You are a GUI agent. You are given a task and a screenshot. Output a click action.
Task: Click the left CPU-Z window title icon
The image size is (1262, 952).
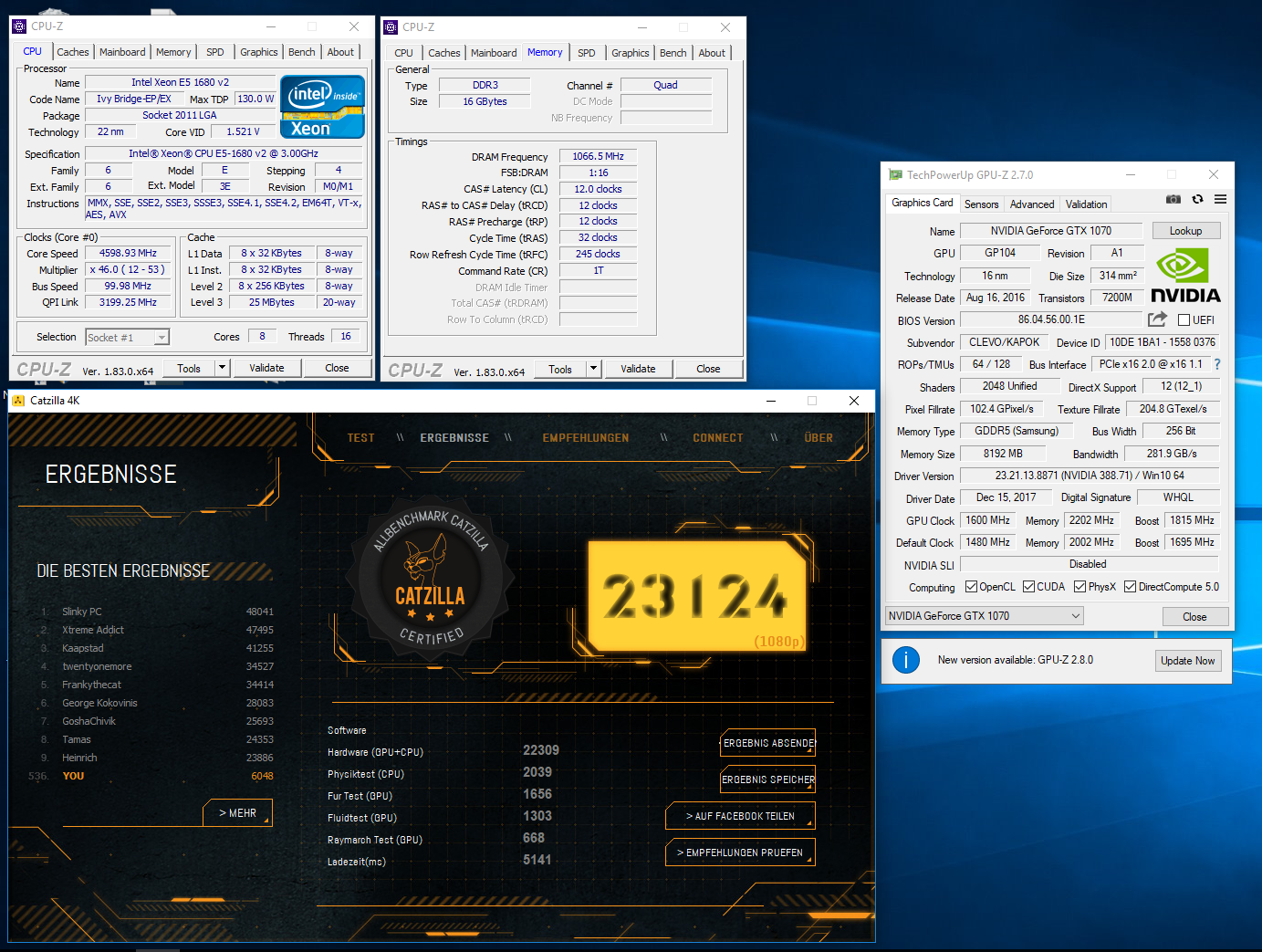pyautogui.click(x=19, y=26)
